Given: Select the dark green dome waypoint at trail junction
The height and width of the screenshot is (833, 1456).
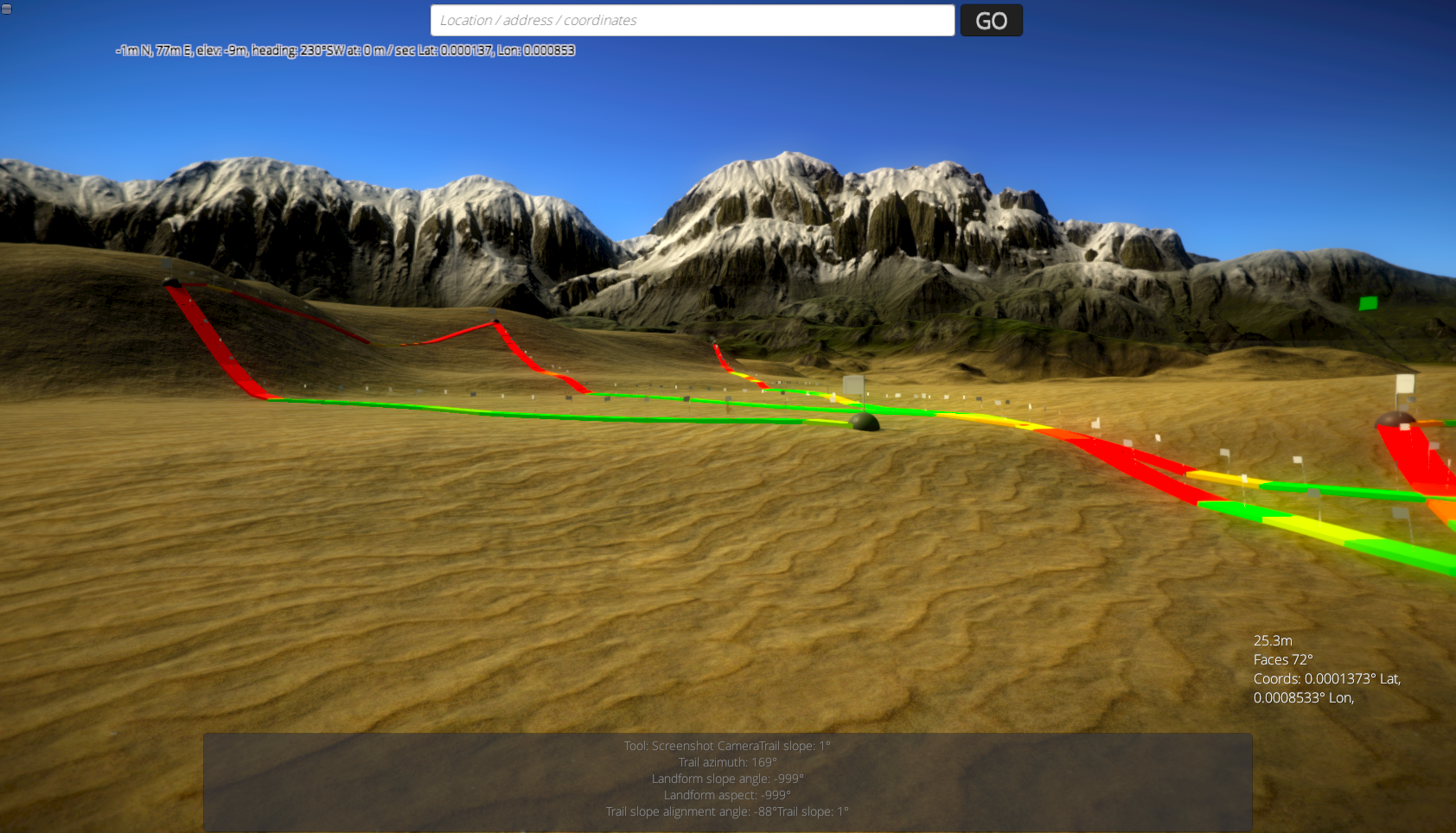Looking at the screenshot, I should click(864, 423).
